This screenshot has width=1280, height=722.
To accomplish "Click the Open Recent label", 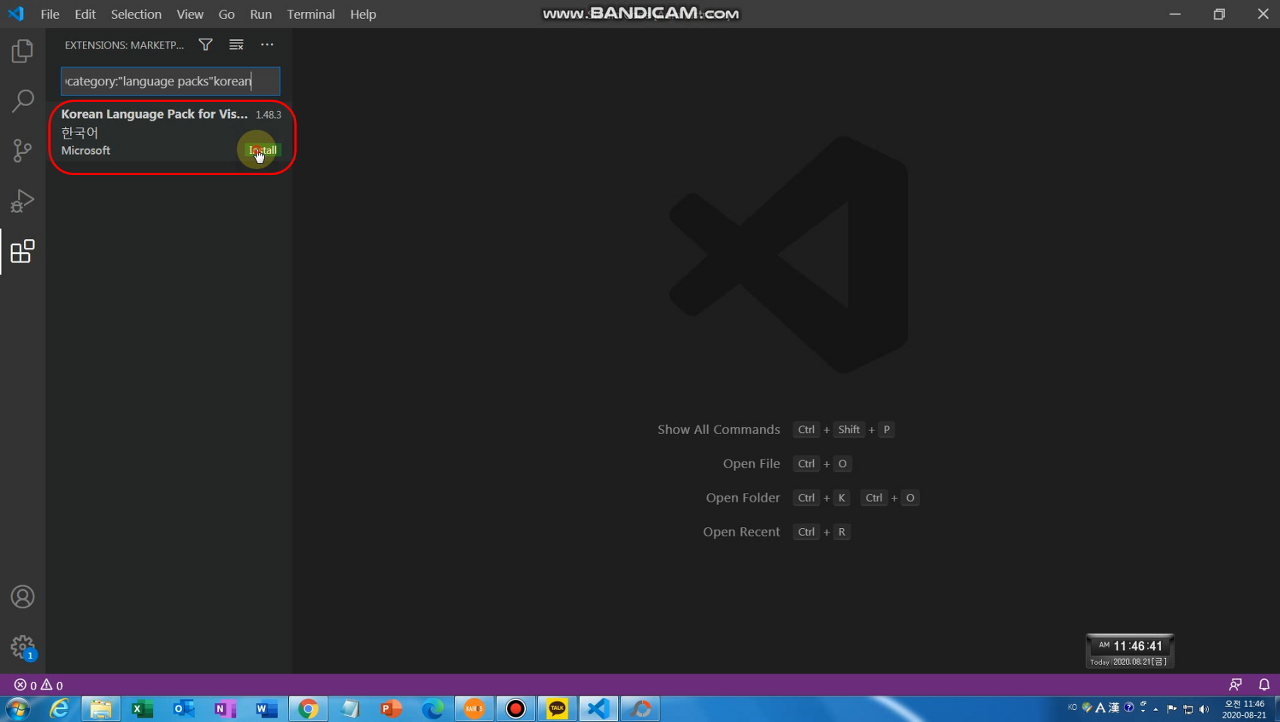I will point(742,531).
